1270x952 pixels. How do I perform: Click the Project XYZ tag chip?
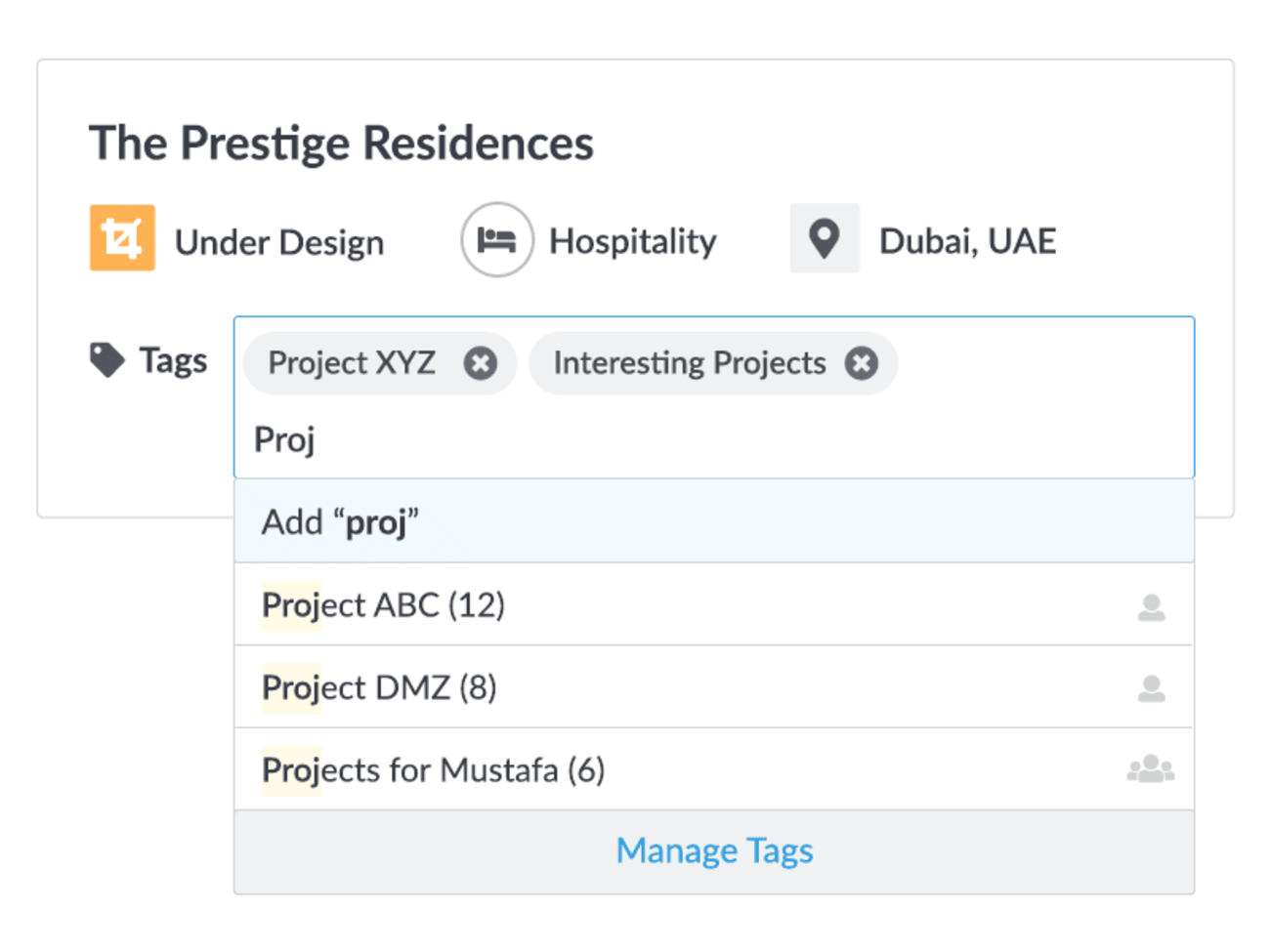point(380,363)
